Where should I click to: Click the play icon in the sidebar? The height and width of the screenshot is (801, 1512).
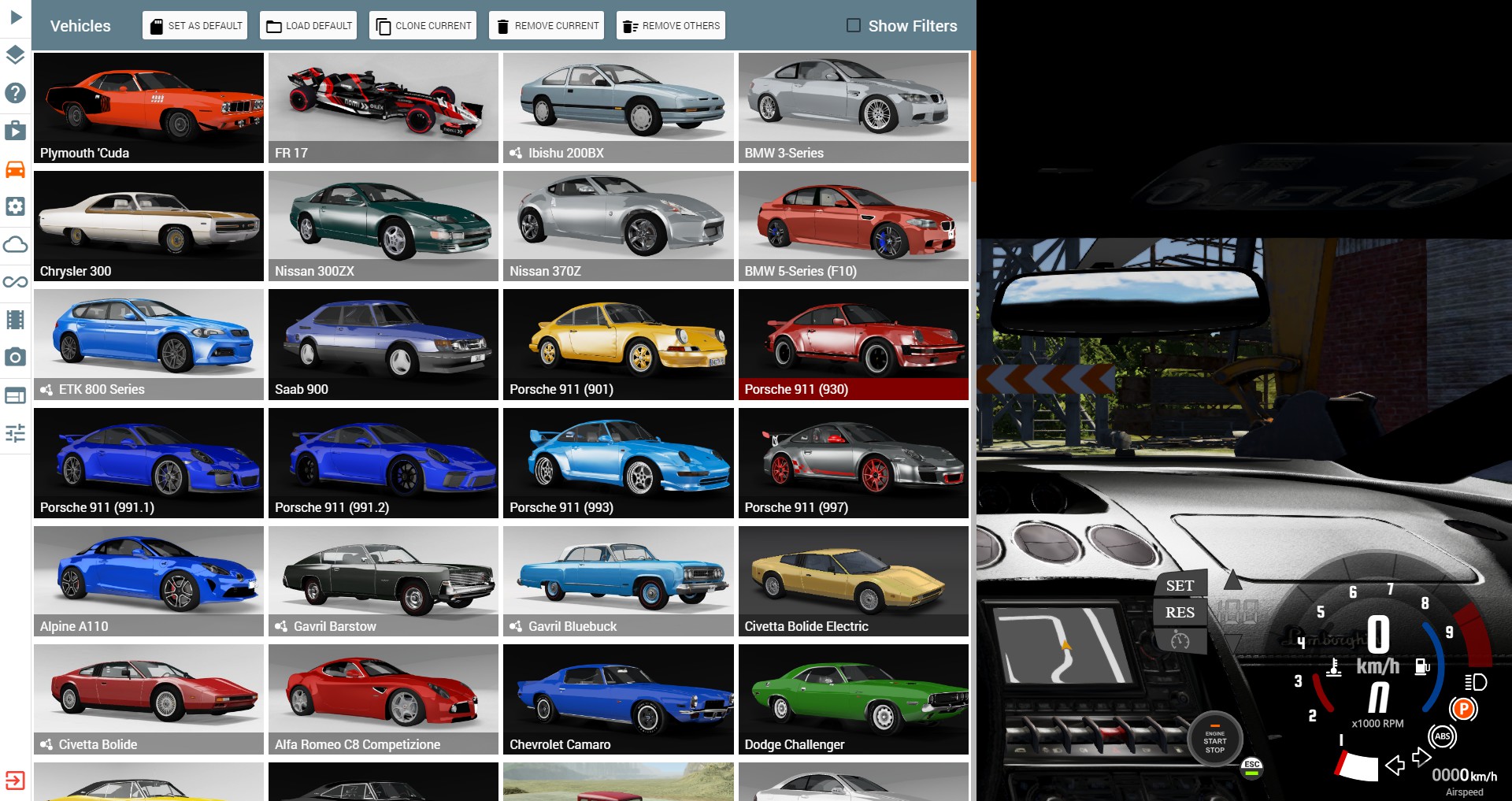(x=16, y=17)
